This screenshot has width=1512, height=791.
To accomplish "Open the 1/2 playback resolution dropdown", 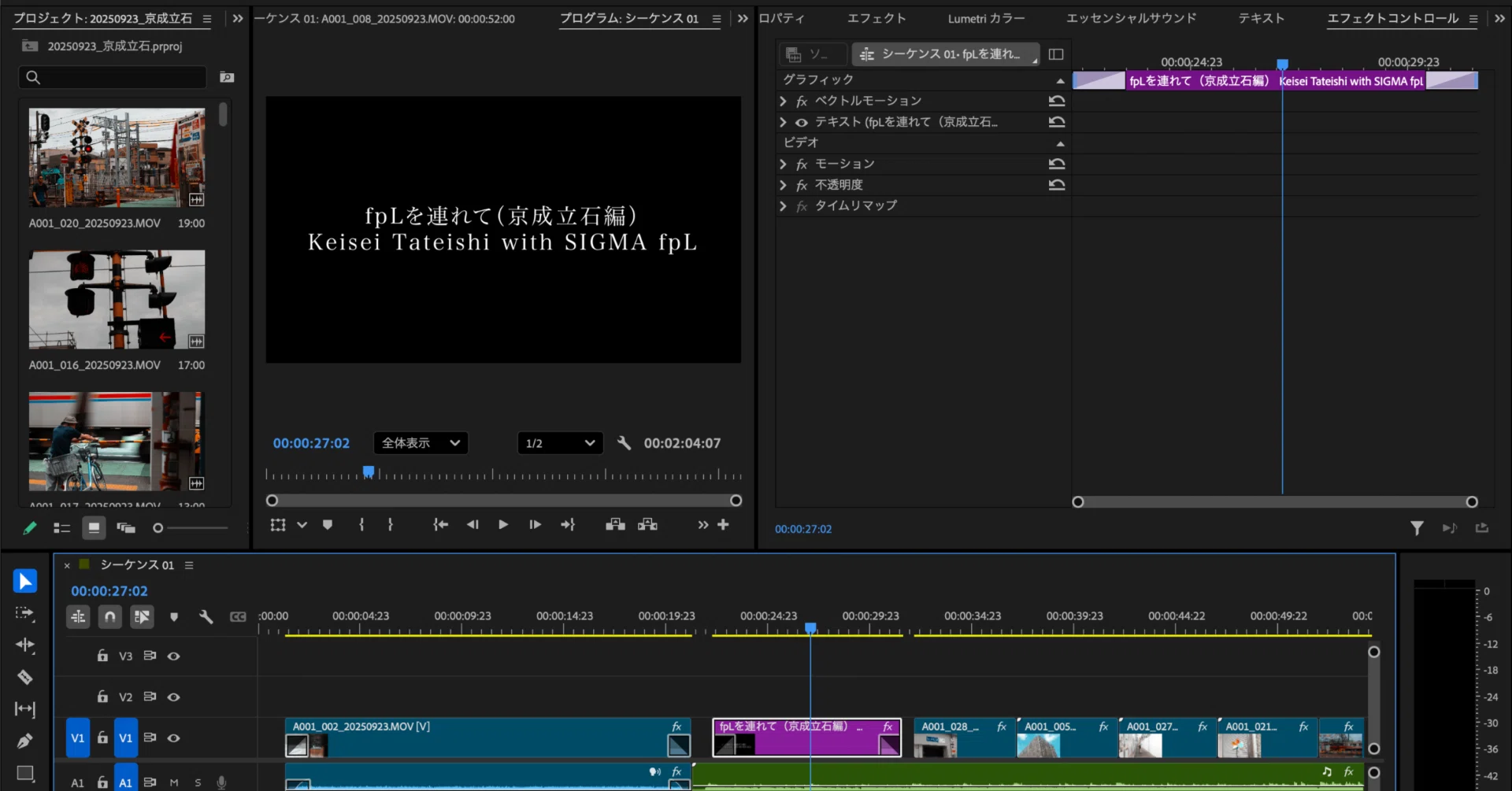I will (560, 443).
